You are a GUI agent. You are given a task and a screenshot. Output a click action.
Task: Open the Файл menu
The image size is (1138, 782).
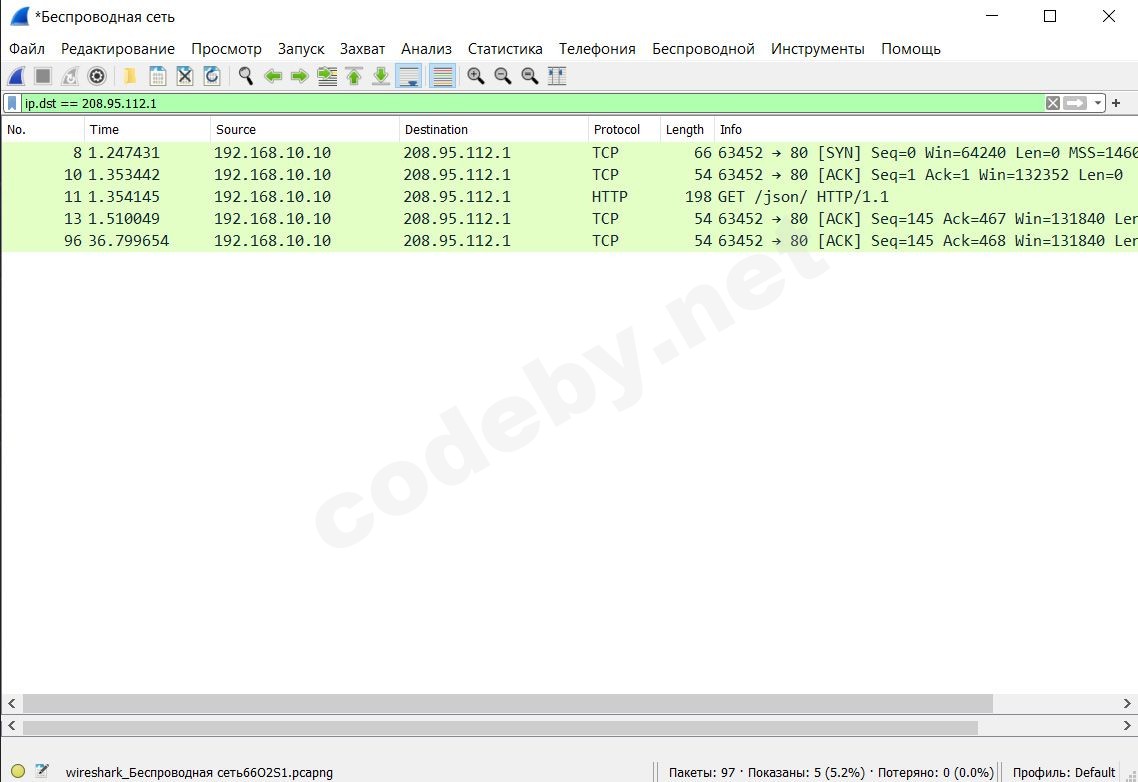(27, 49)
